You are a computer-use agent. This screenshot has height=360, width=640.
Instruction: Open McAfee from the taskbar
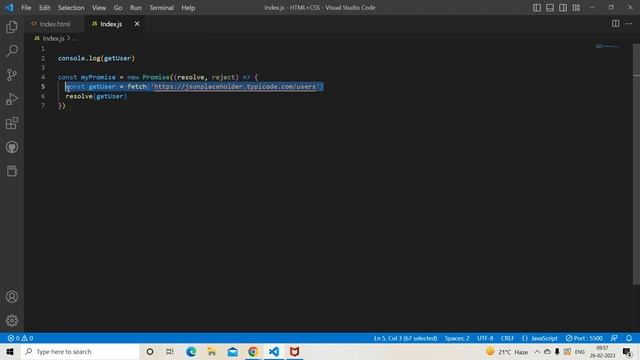[x=294, y=351]
